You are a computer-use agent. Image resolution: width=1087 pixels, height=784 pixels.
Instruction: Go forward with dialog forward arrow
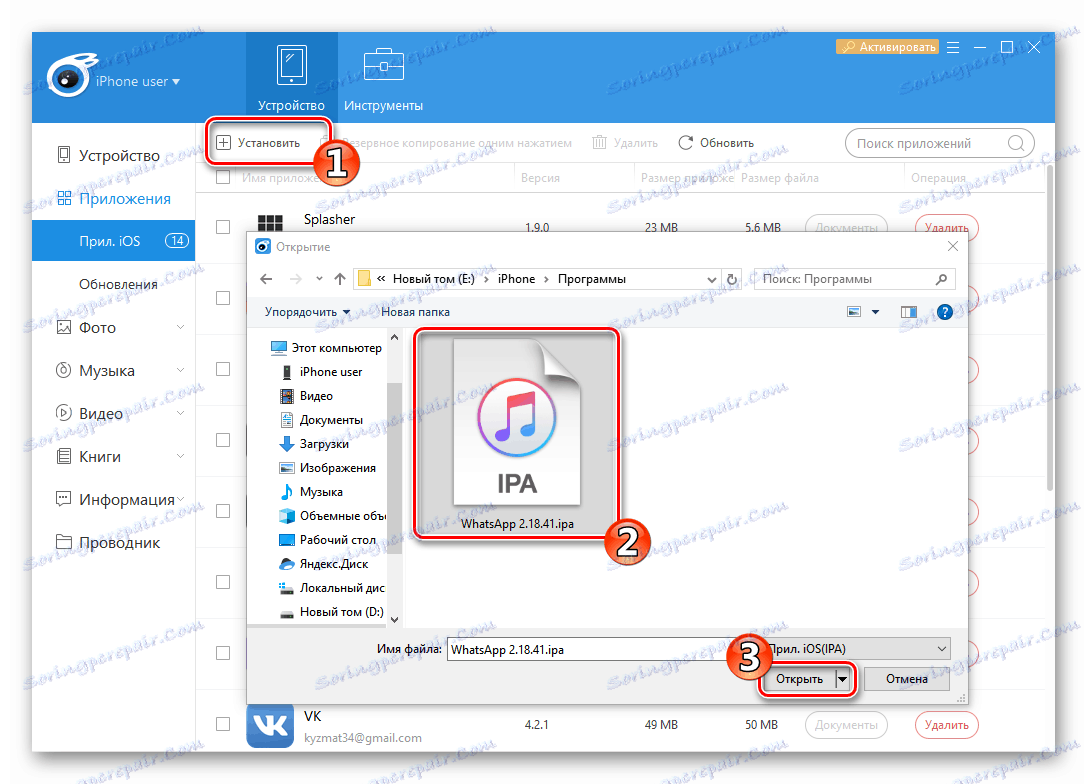tap(295, 279)
